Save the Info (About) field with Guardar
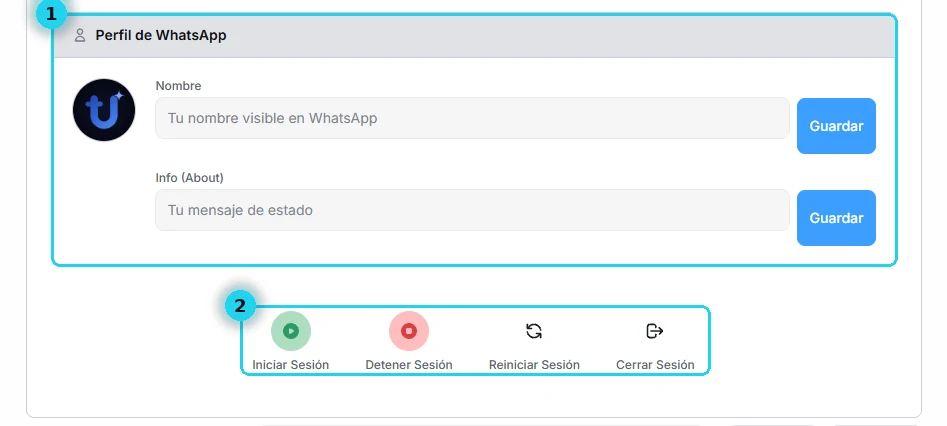Screen dimensions: 947x426 point(836,218)
